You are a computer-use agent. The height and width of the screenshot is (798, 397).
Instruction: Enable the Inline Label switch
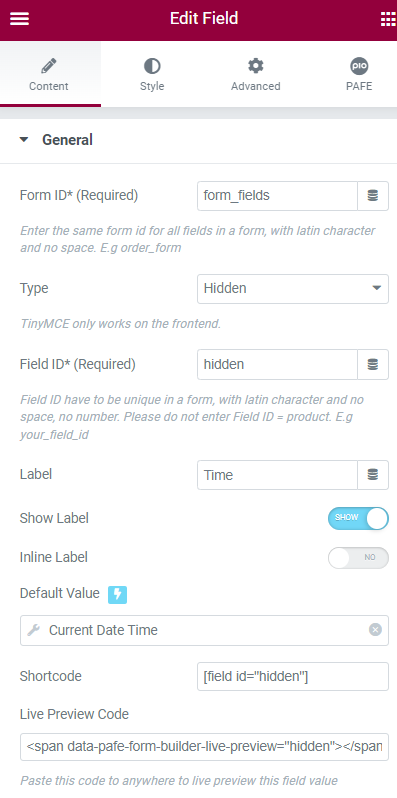point(358,557)
